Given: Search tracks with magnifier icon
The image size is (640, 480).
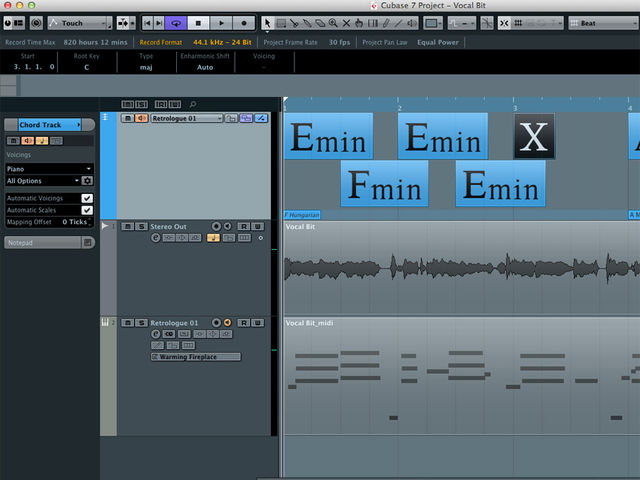Looking at the screenshot, I should click(193, 104).
